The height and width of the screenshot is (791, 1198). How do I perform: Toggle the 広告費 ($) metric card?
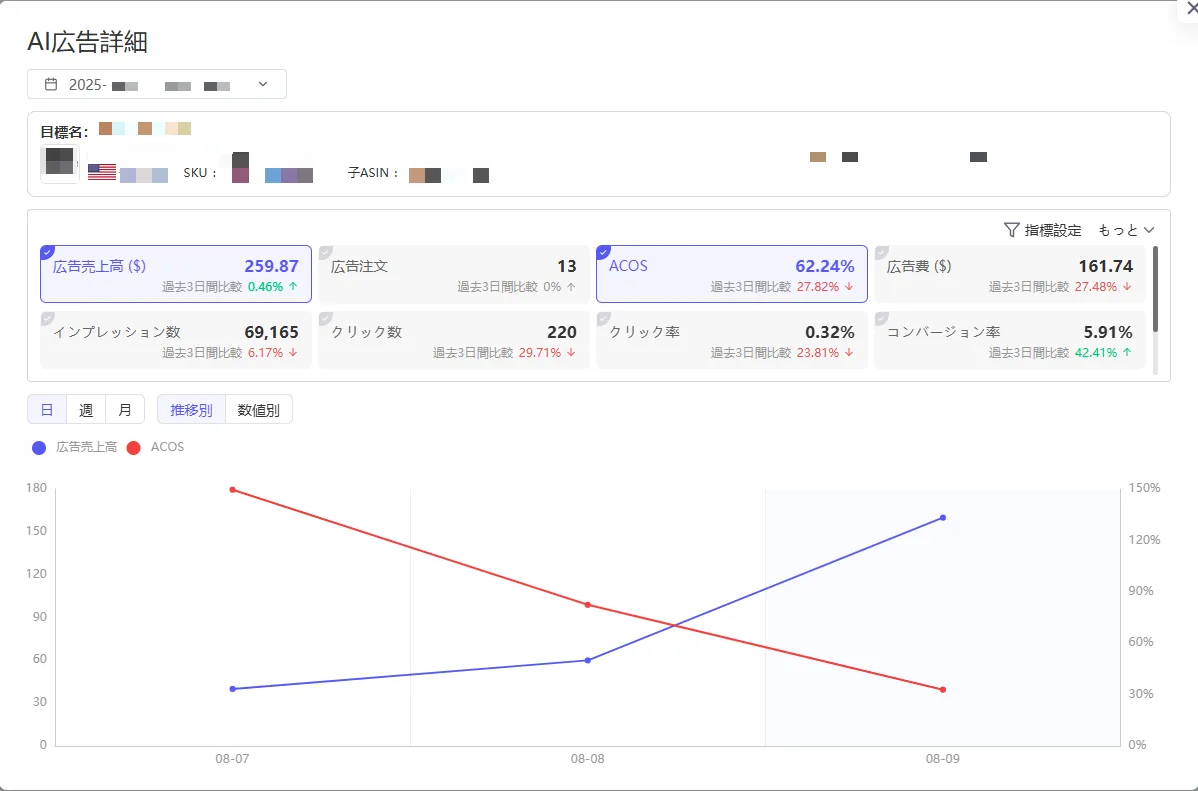click(1010, 274)
